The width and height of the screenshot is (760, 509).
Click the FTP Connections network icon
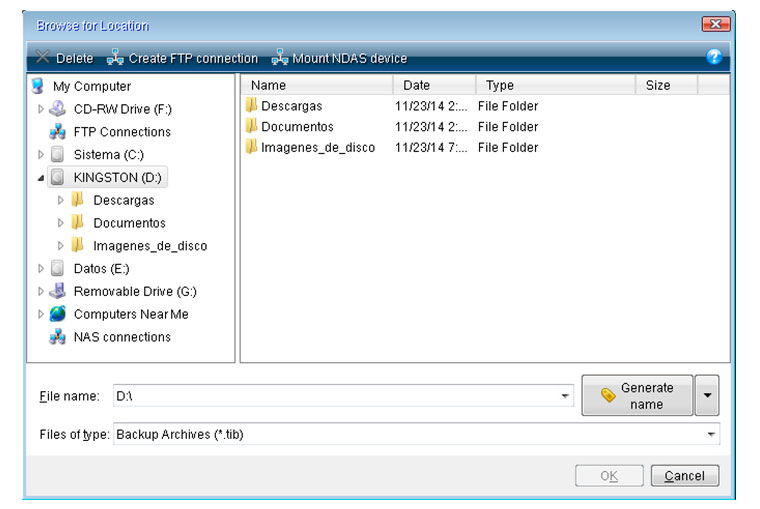(58, 131)
